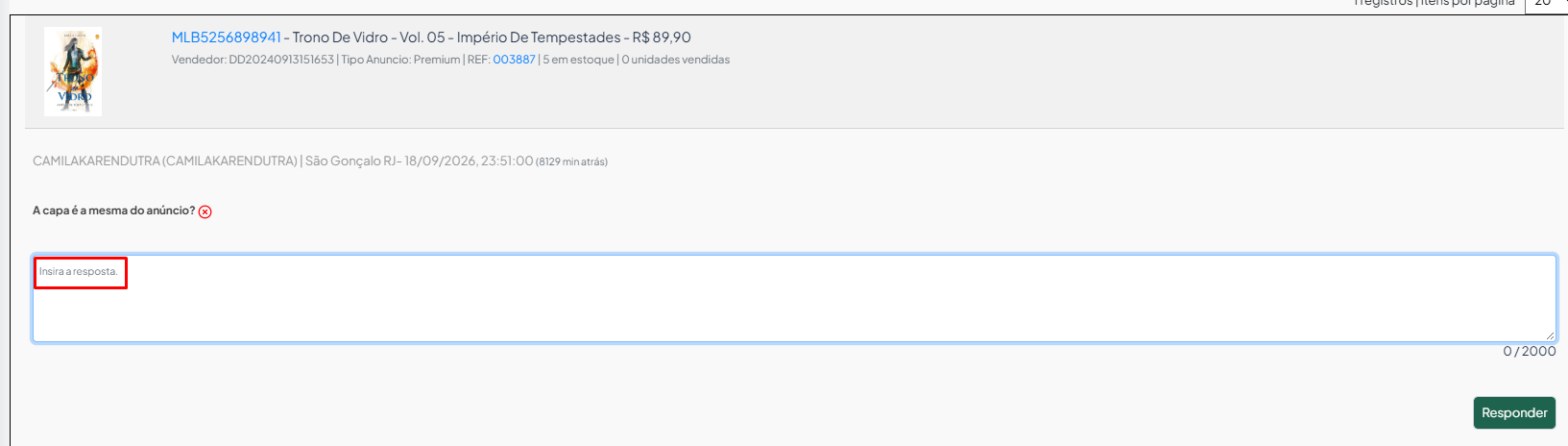Focus the 'Insira a resposta' answer text box

794,298
